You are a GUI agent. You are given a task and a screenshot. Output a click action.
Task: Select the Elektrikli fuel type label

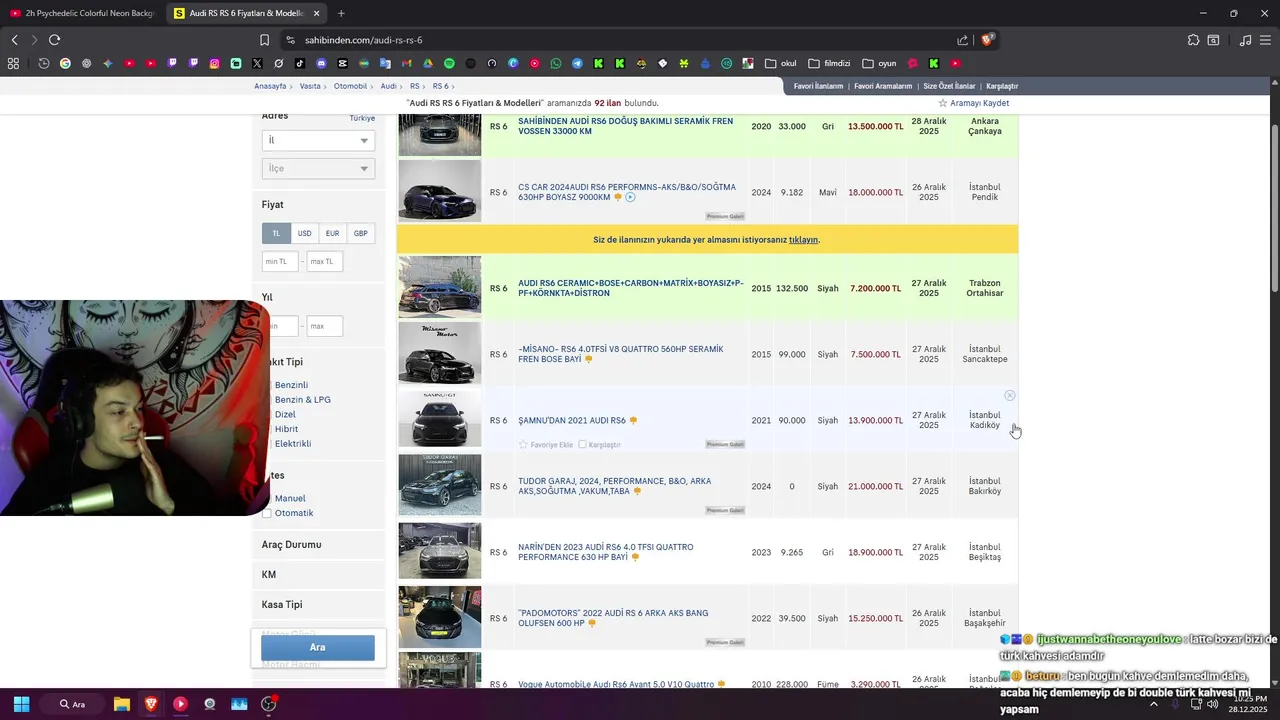tap(293, 443)
